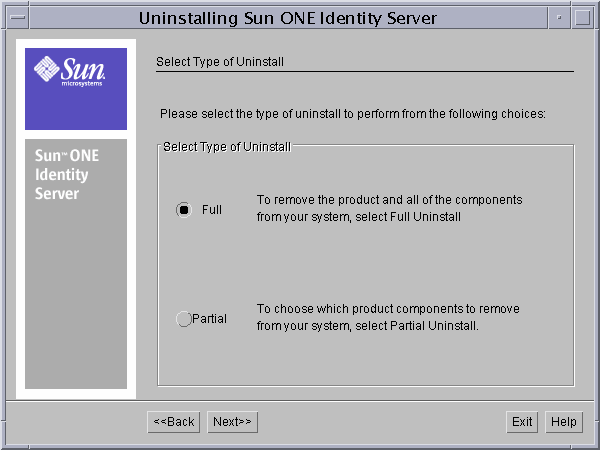600x450 pixels.
Task: Click the title bar Uninstalling Sun ONE Identity Server
Action: [x=288, y=18]
